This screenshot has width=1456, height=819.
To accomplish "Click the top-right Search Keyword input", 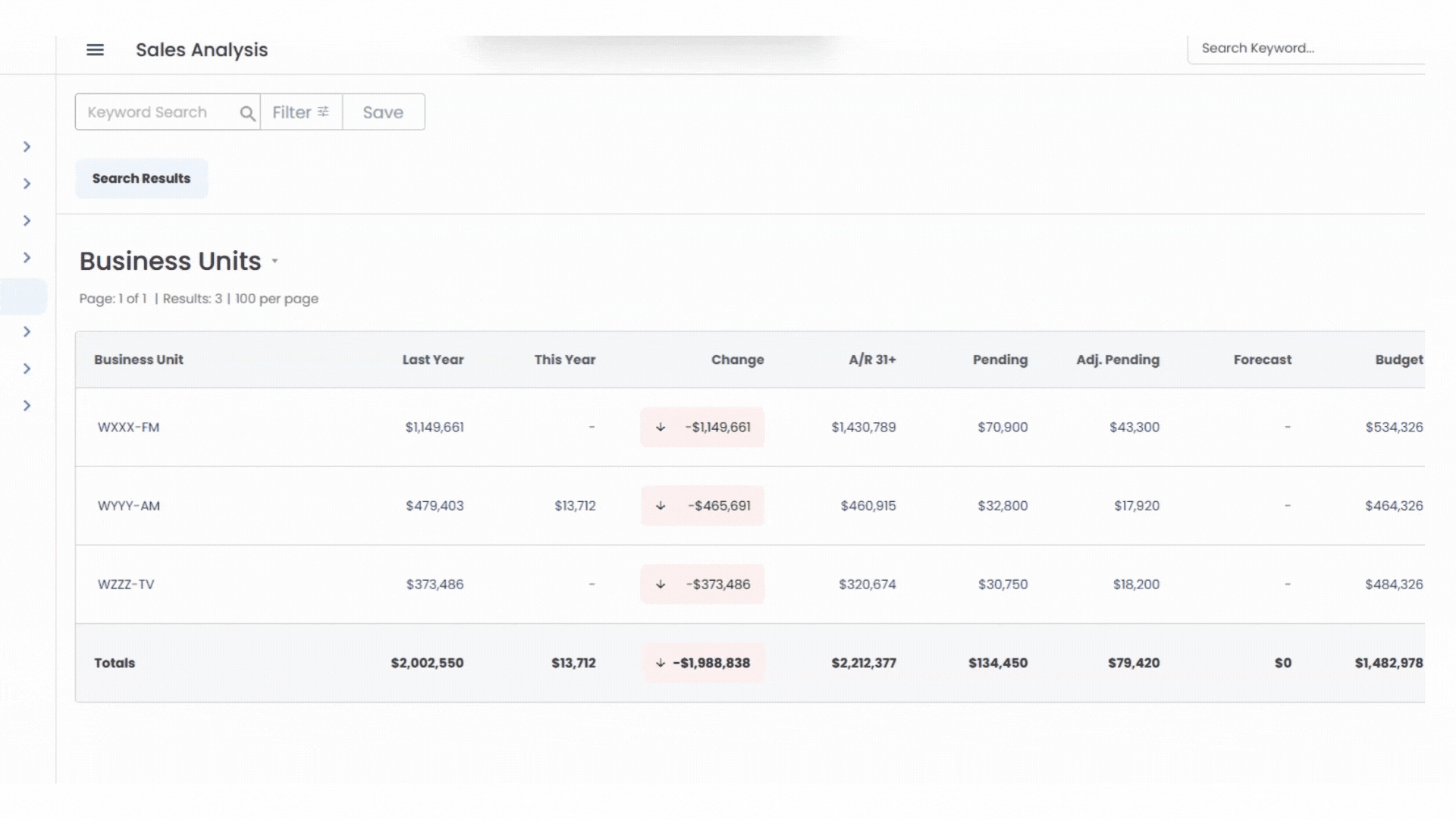I will (x=1309, y=48).
